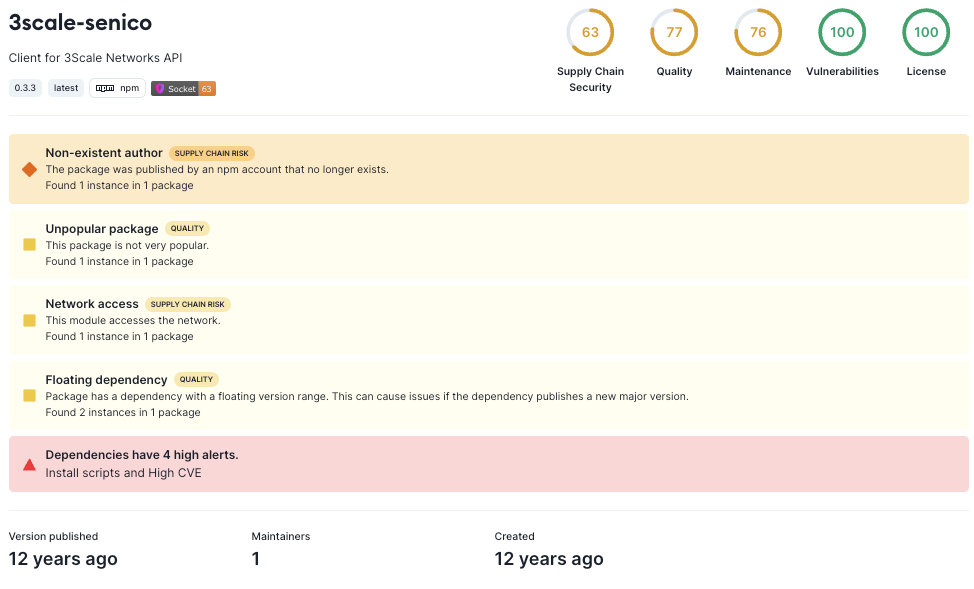The image size is (974, 589).
Task: Click 'Found 2 instances in 1 package'
Action: tap(123, 413)
